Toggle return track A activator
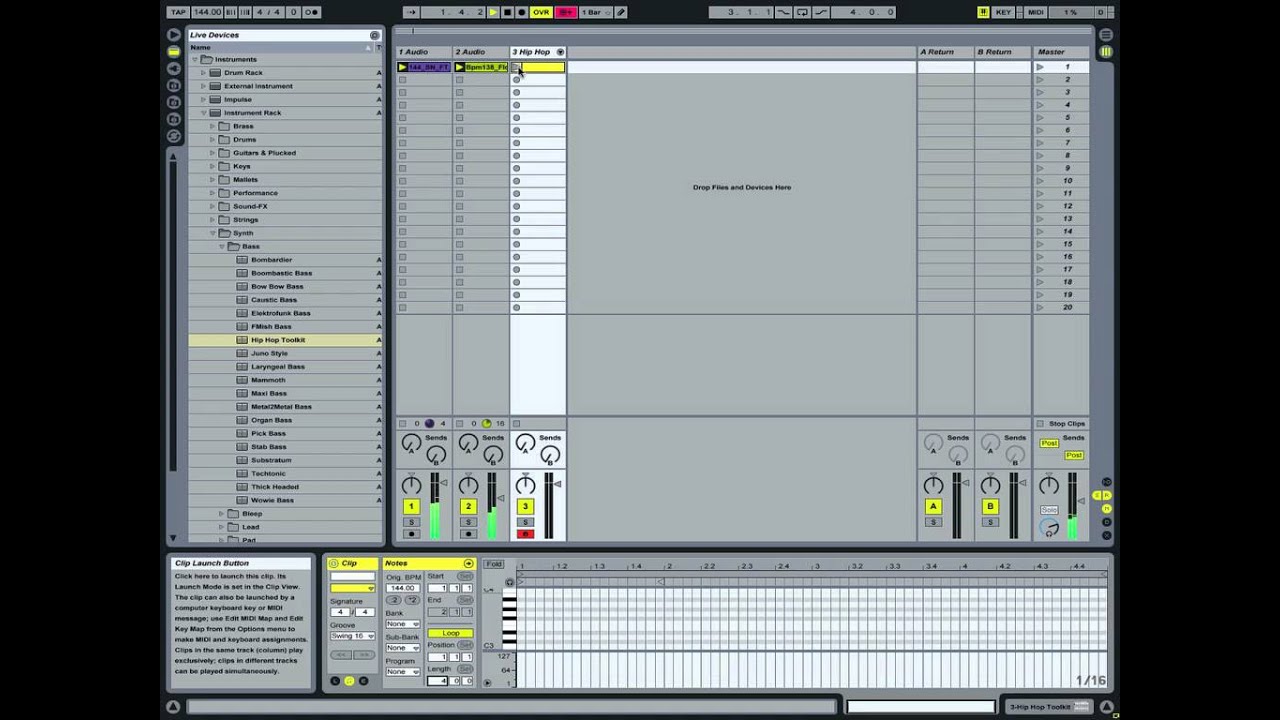The width and height of the screenshot is (1280, 720). click(933, 507)
